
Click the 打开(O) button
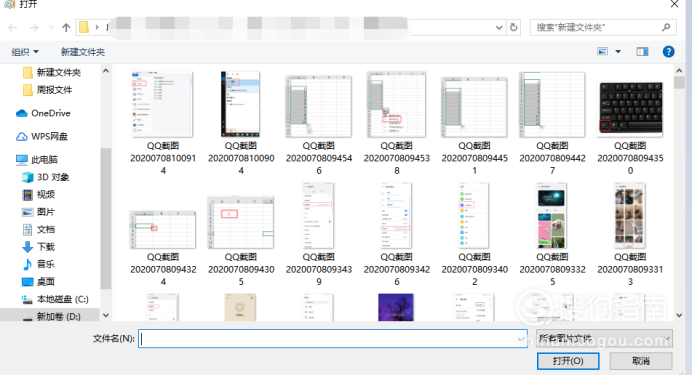[568, 361]
